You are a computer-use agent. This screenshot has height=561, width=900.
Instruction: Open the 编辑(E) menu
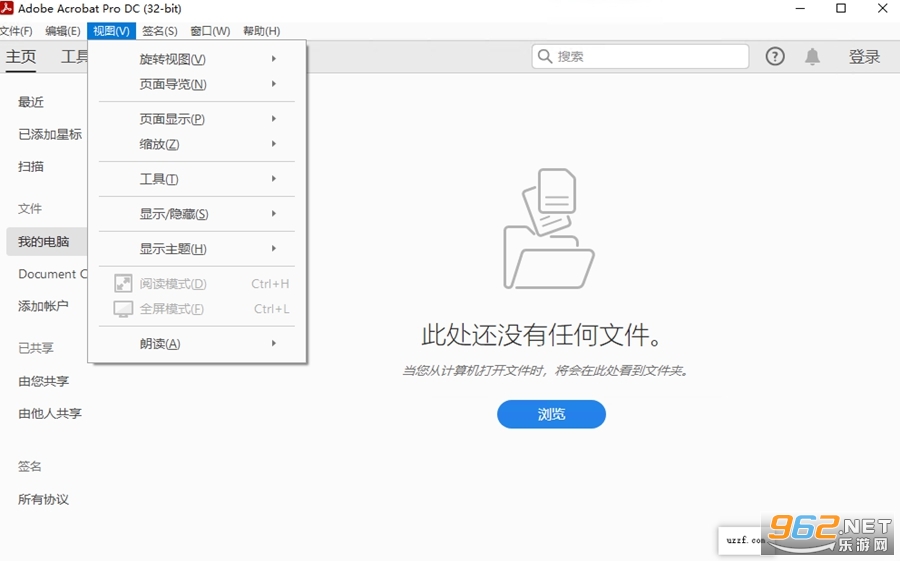pyautogui.click(x=63, y=31)
